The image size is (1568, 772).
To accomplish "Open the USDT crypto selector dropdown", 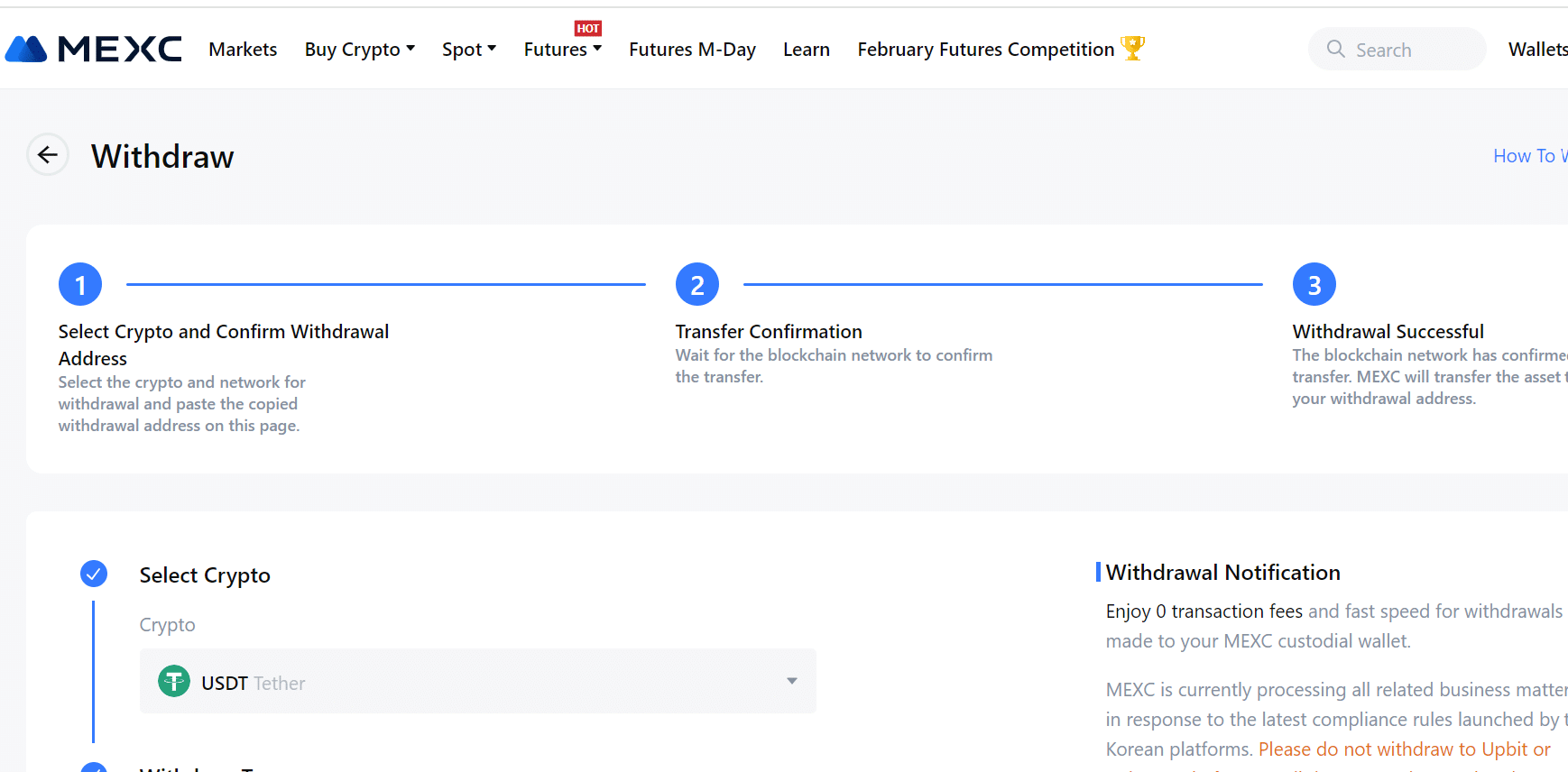I will [x=478, y=681].
